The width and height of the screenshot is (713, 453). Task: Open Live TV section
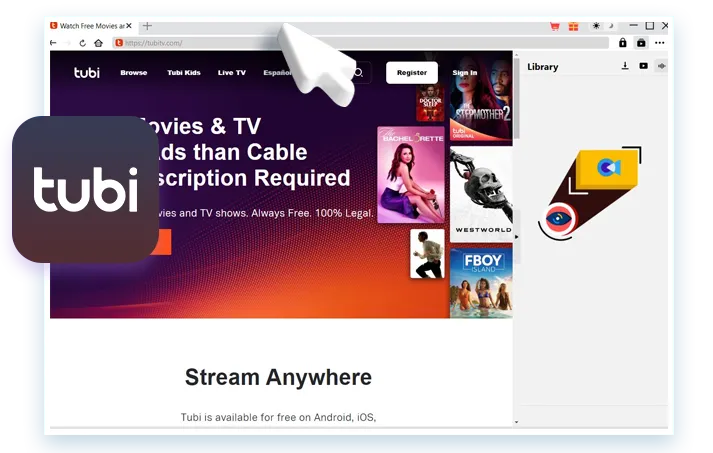click(231, 72)
